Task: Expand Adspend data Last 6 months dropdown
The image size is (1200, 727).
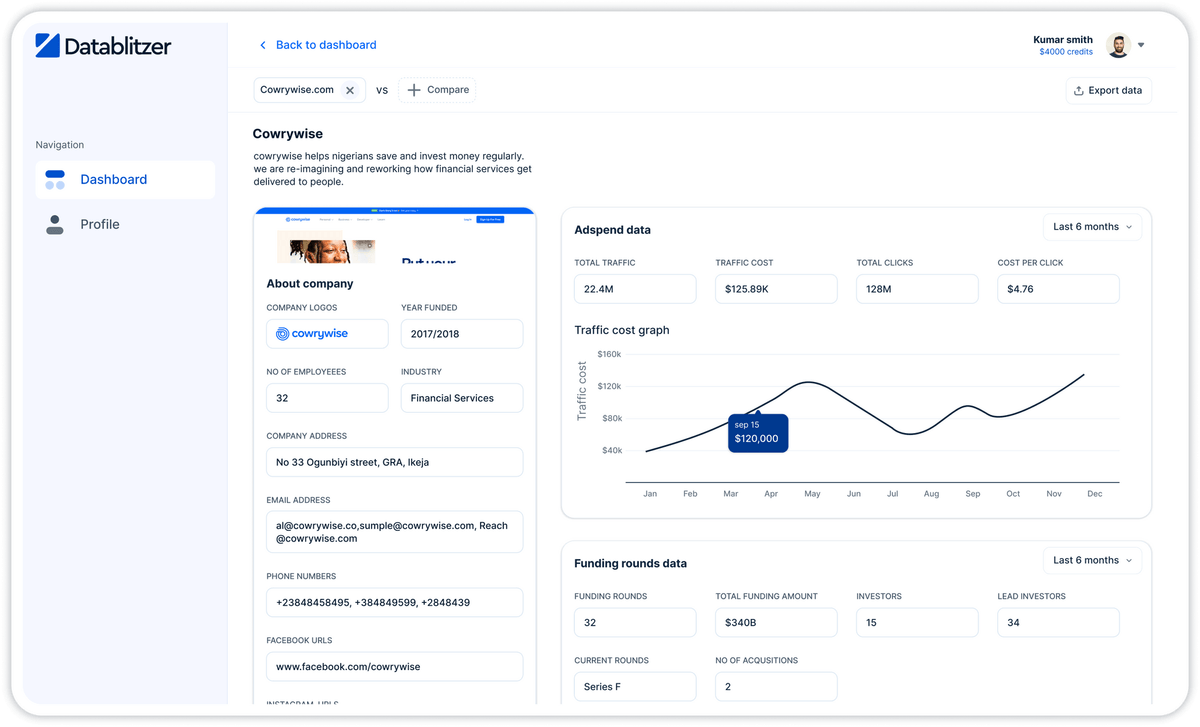Action: 1092,227
